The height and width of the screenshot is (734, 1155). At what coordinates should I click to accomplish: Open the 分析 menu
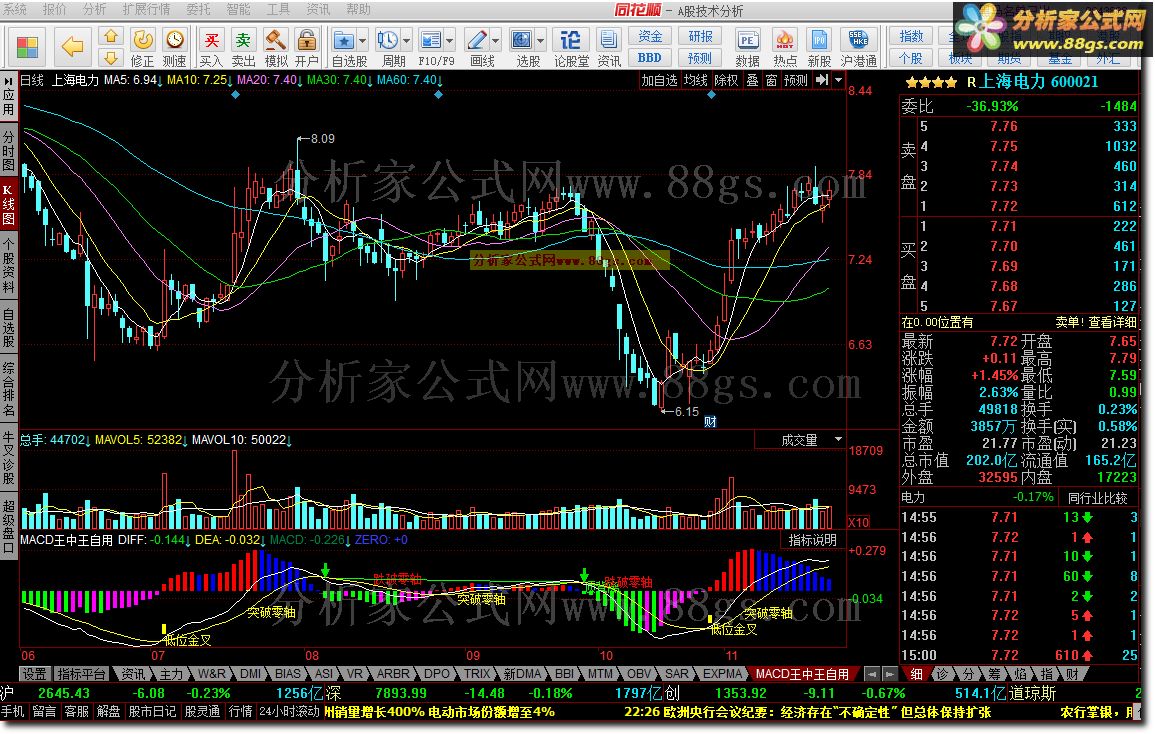[x=94, y=9]
